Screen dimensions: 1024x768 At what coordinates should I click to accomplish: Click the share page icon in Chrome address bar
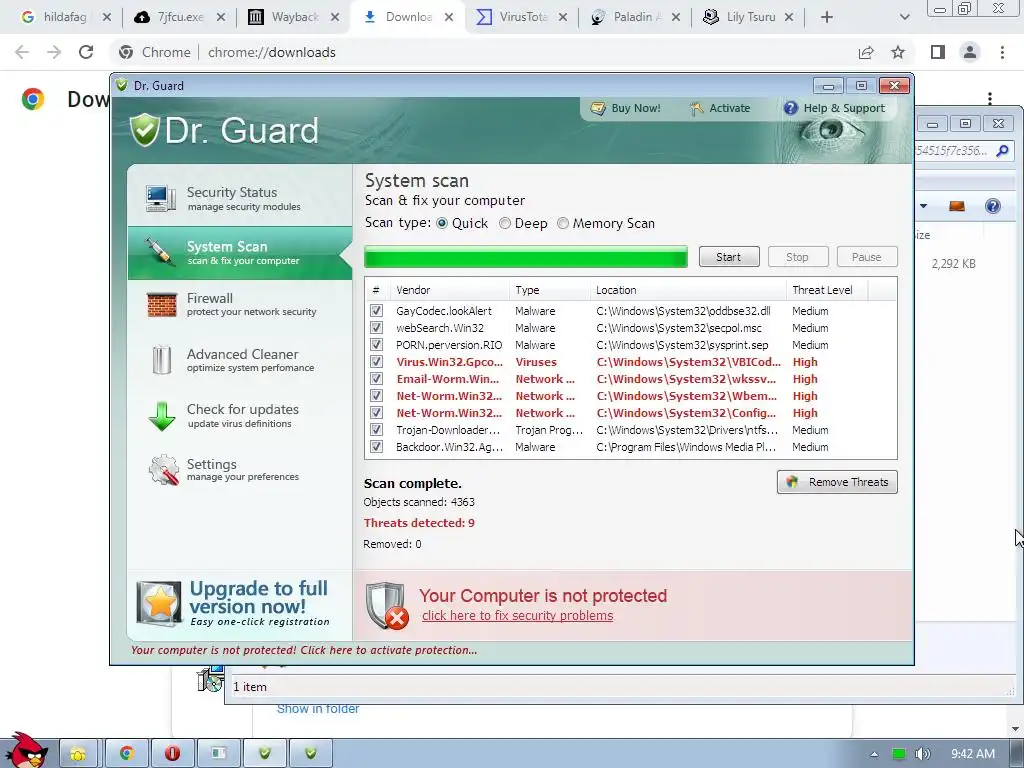pos(866,52)
